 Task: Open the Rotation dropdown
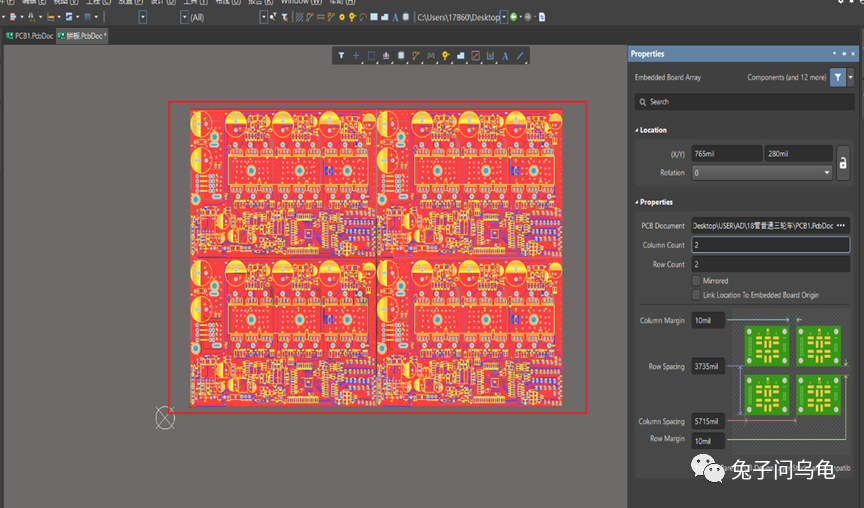(x=762, y=172)
